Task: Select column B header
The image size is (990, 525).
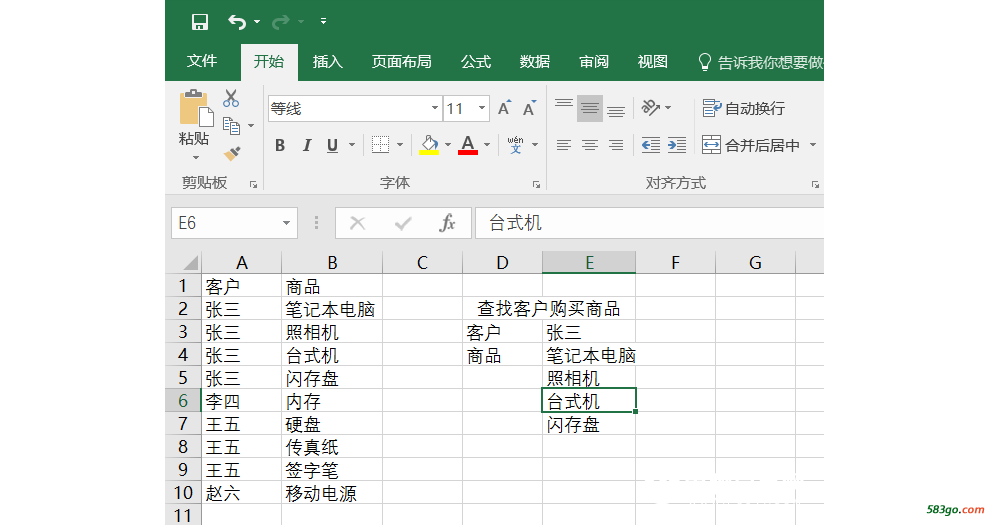Action: pos(332,262)
